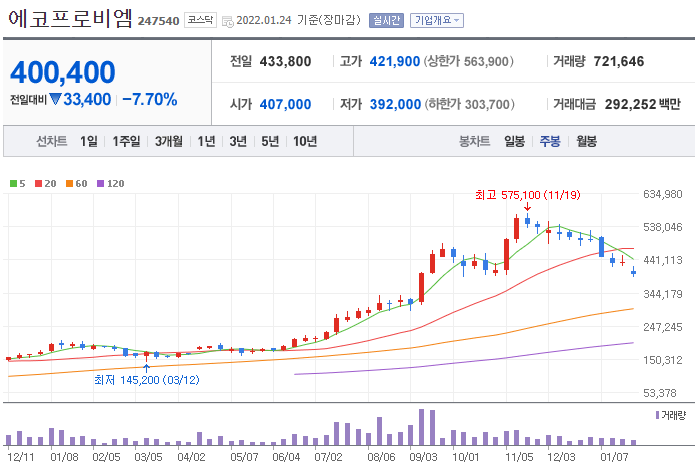Select the 1년 line chart tab
Image resolution: width=695 pixels, height=474 pixels.
(206, 141)
